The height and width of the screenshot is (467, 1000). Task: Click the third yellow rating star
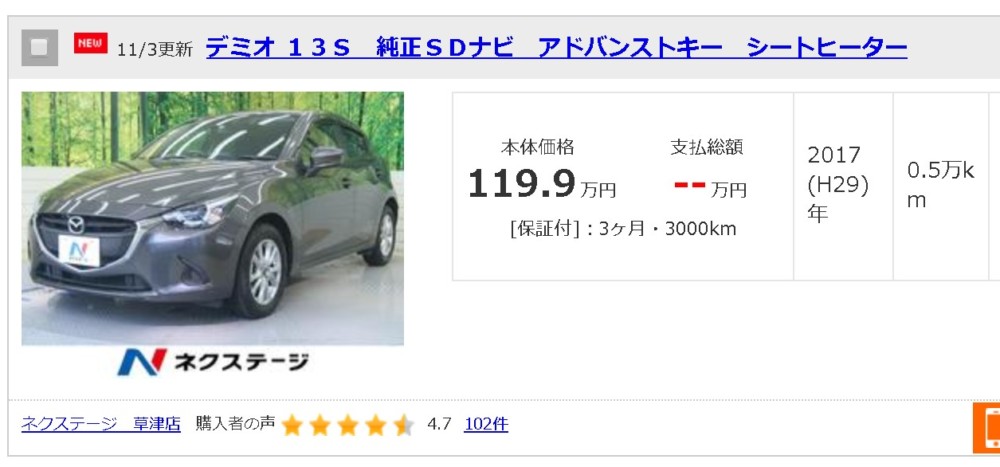tap(348, 425)
